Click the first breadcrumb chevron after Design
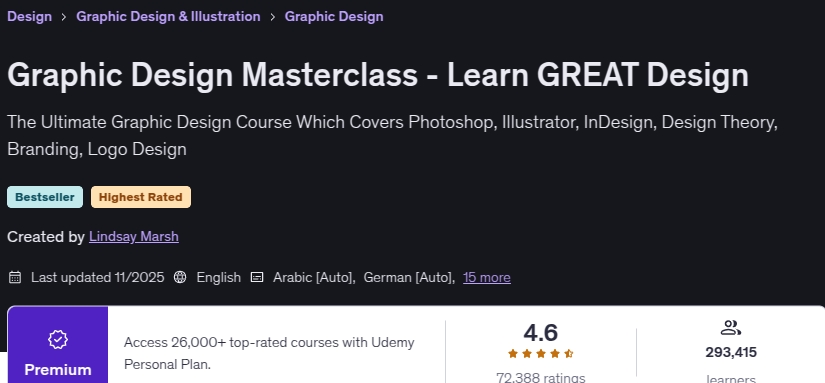825x383 pixels. coord(64,17)
